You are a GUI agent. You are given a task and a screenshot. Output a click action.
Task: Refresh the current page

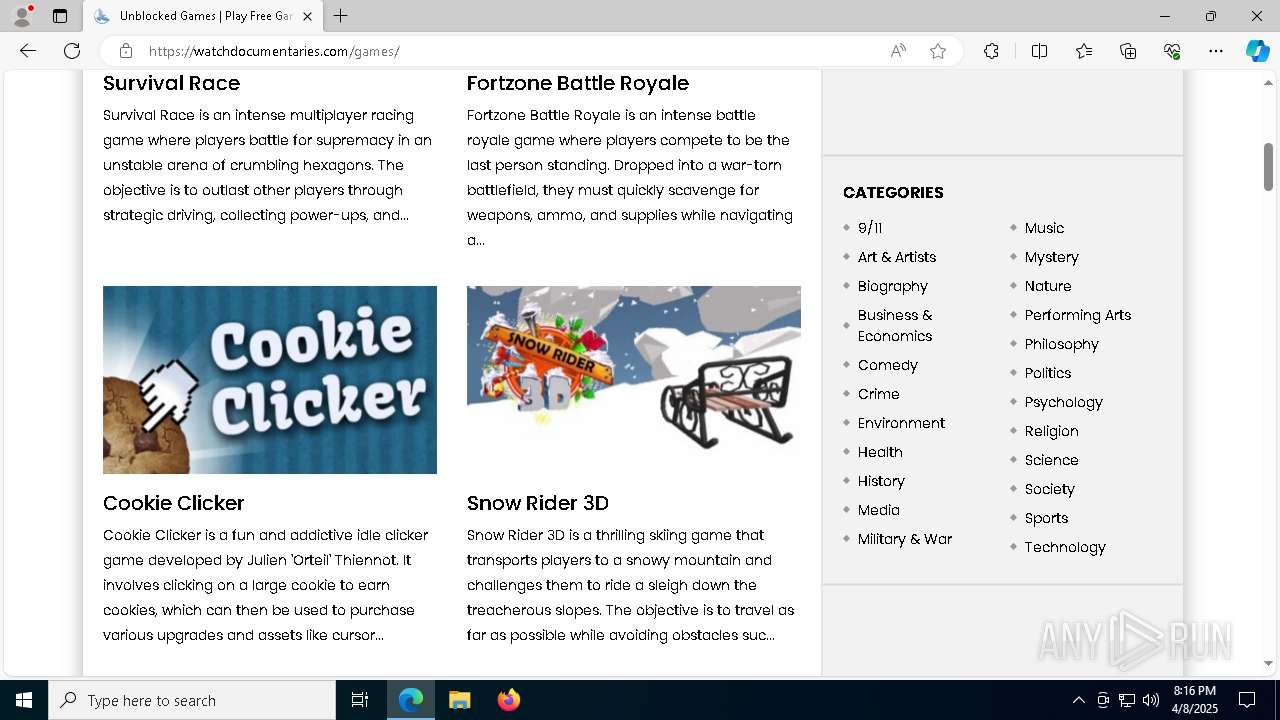(72, 51)
